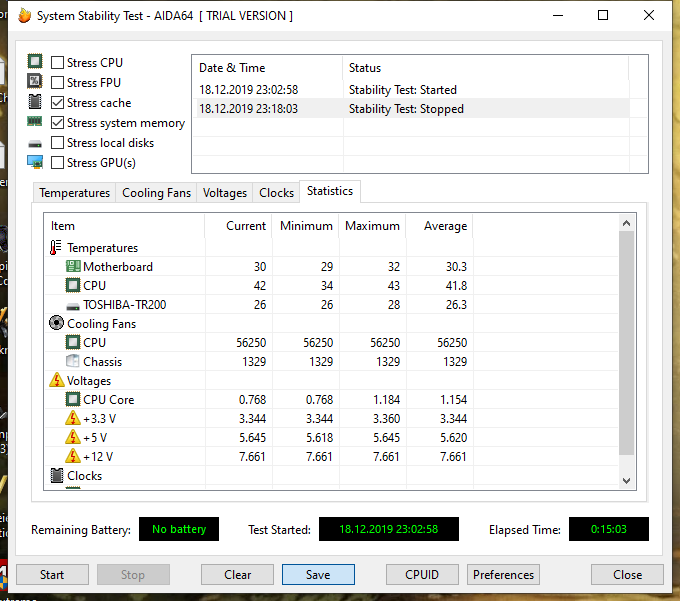The image size is (680, 601).
Task: Click the Start button
Action: [x=52, y=575]
